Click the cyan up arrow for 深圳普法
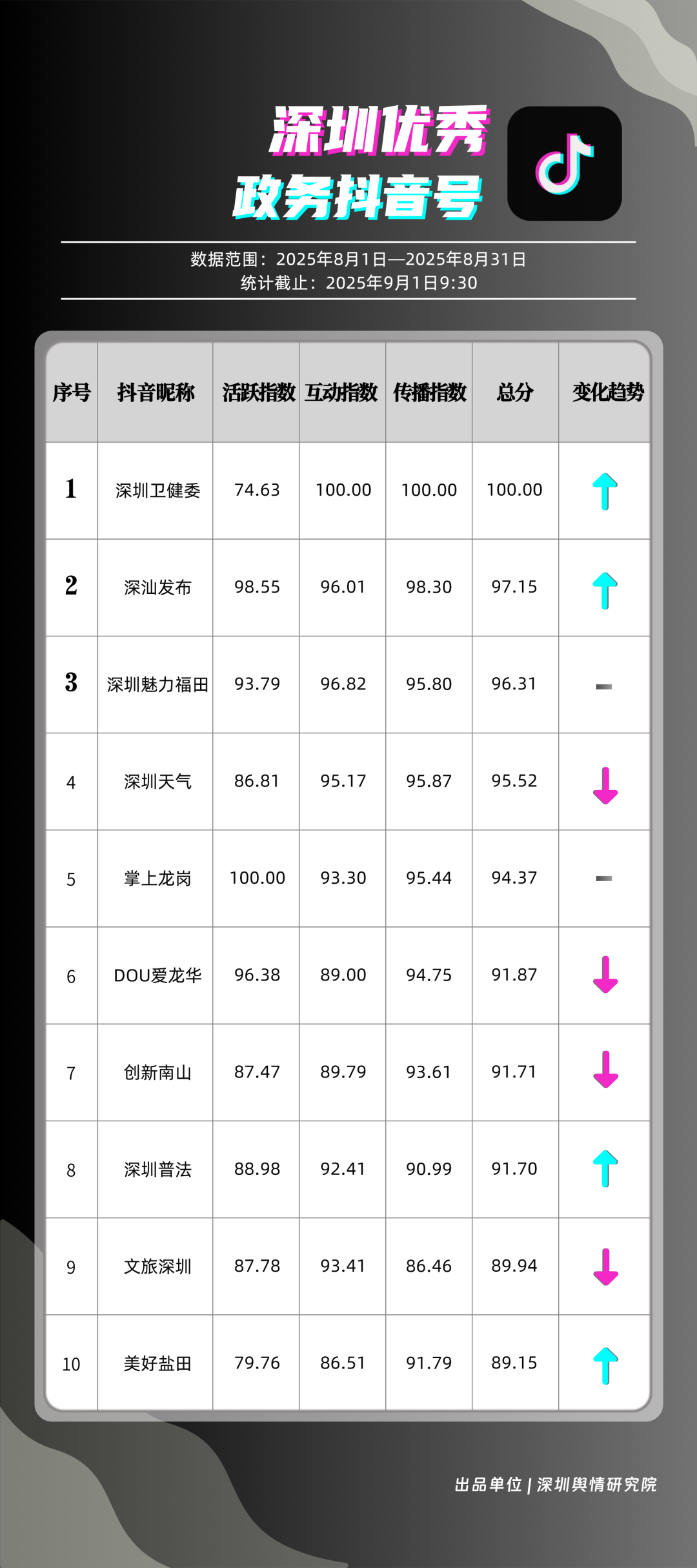 tap(605, 1168)
